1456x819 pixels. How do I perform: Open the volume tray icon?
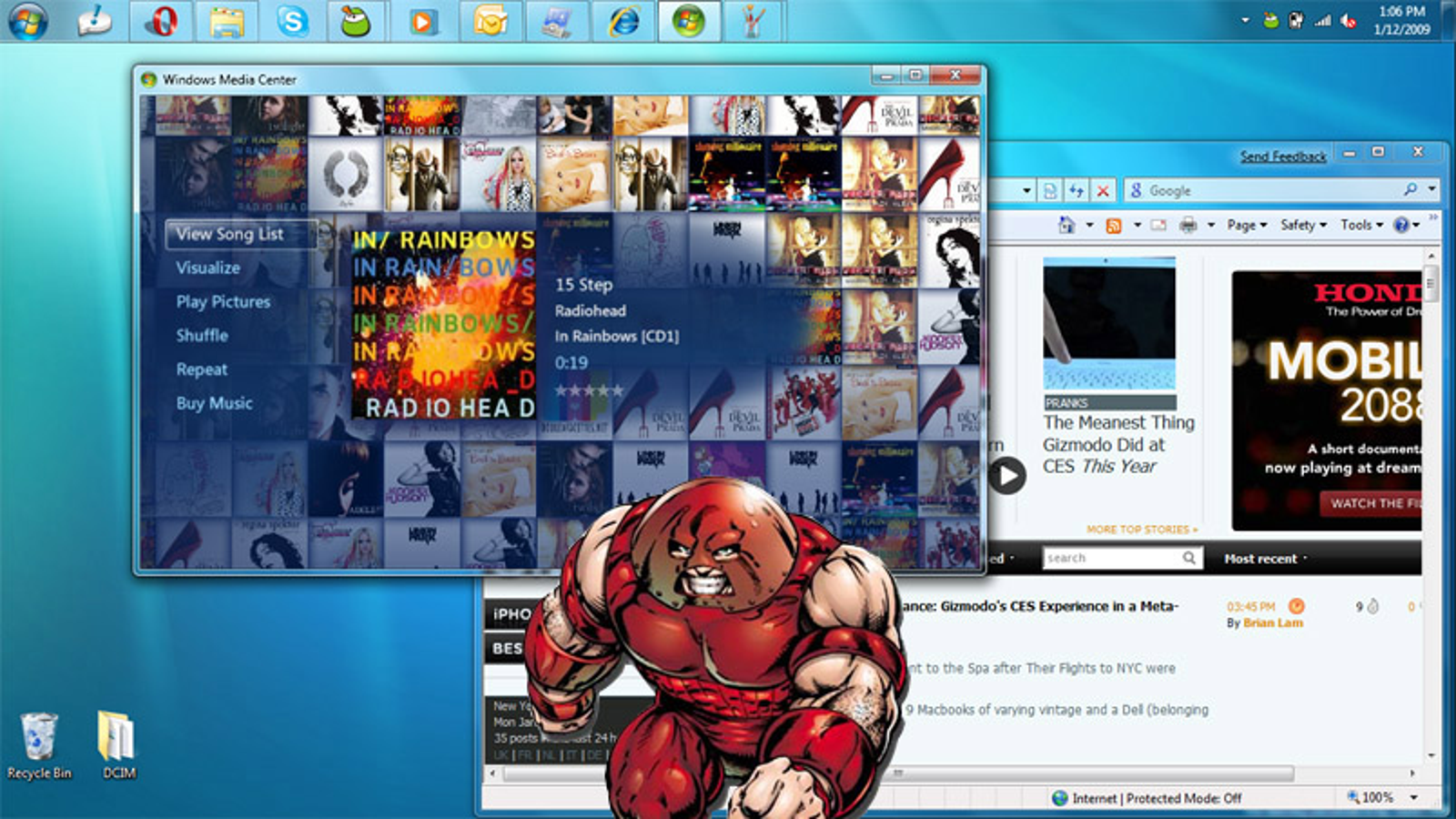tap(1349, 20)
